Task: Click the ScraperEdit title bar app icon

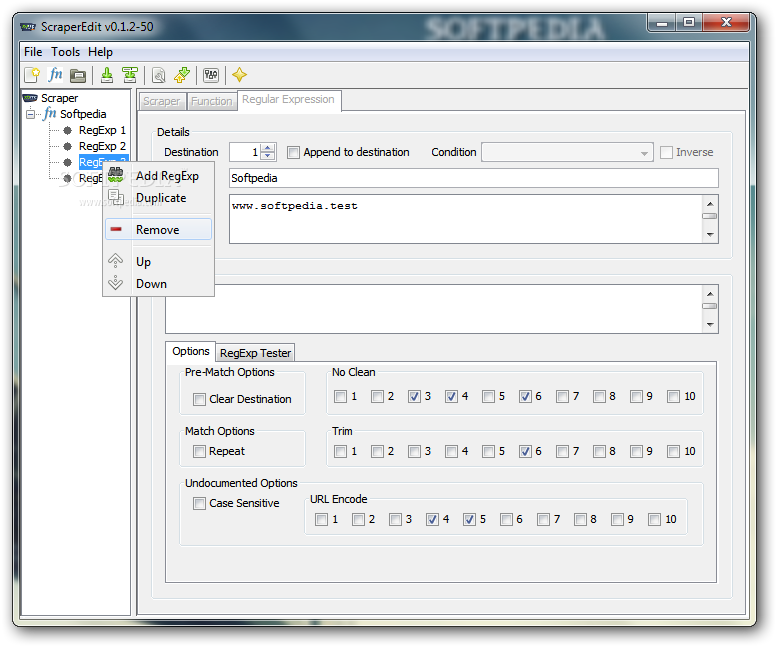Action: click(28, 27)
